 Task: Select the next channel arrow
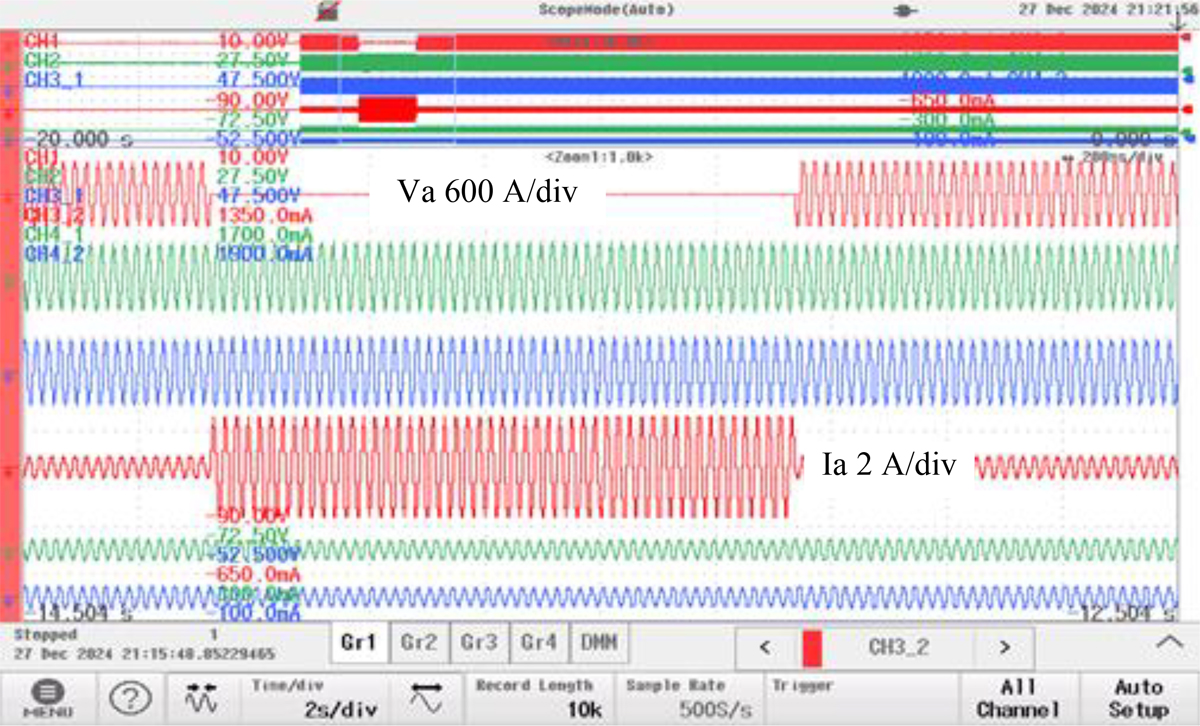1003,647
